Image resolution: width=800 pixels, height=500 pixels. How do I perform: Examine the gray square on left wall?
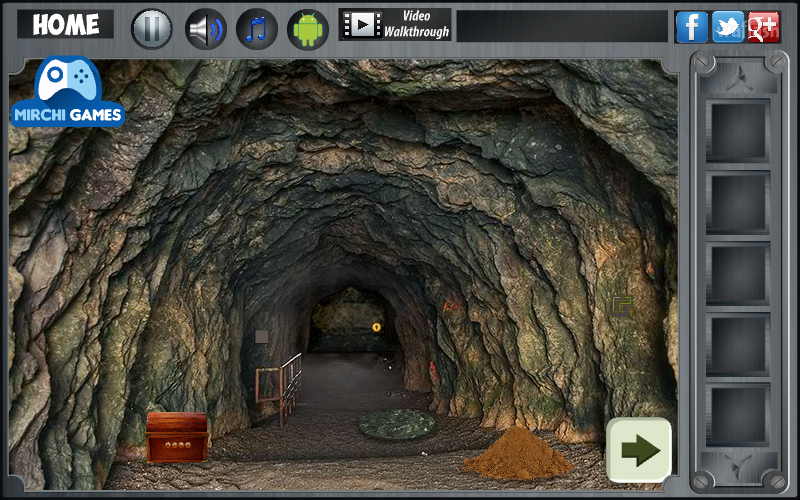click(x=262, y=336)
